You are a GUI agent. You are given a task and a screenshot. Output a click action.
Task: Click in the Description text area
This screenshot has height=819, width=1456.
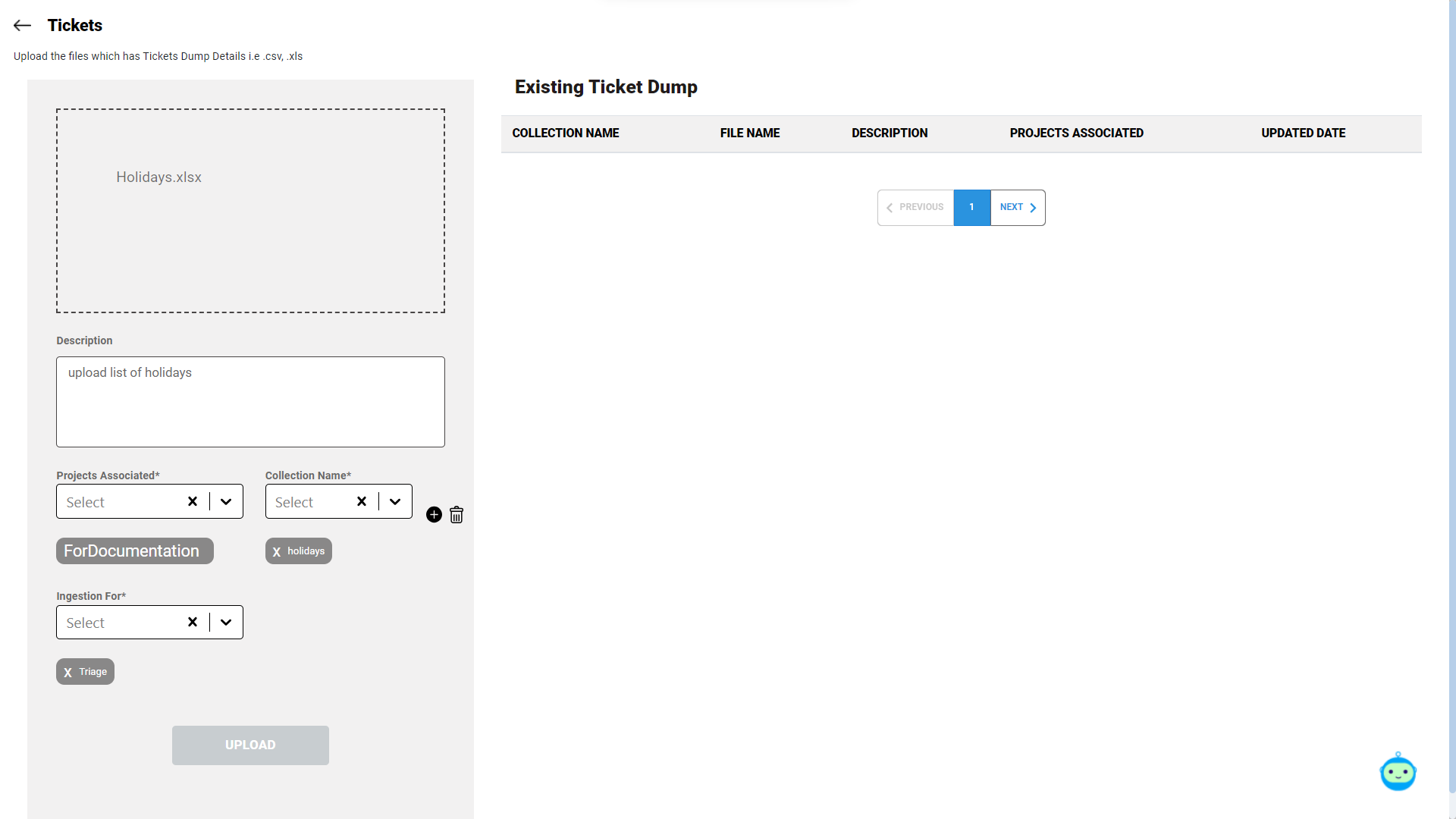click(x=250, y=402)
